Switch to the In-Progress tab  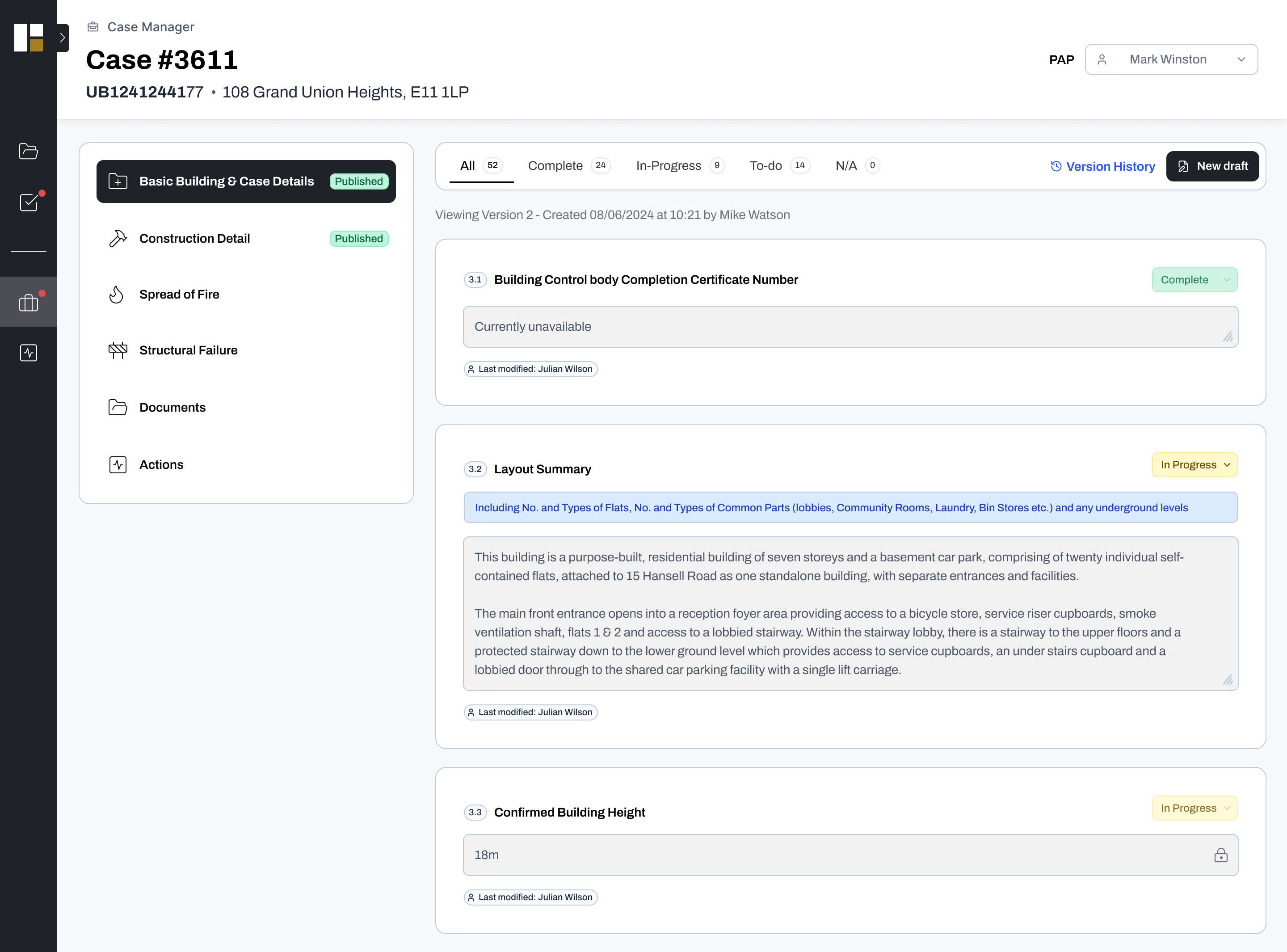[680, 166]
